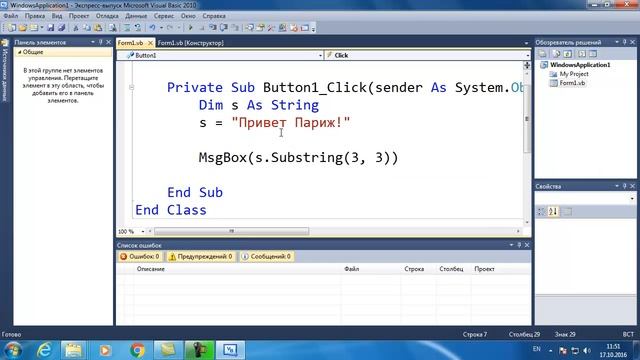Click Show All Files icon in Solution Explorer
This screenshot has height=360, width=640.
[556, 53]
